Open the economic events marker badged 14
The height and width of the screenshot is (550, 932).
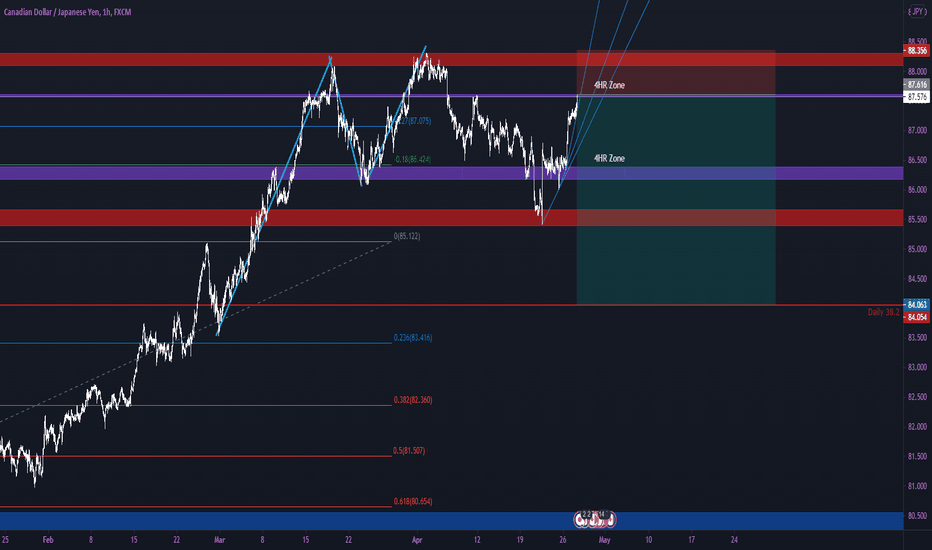point(601,514)
